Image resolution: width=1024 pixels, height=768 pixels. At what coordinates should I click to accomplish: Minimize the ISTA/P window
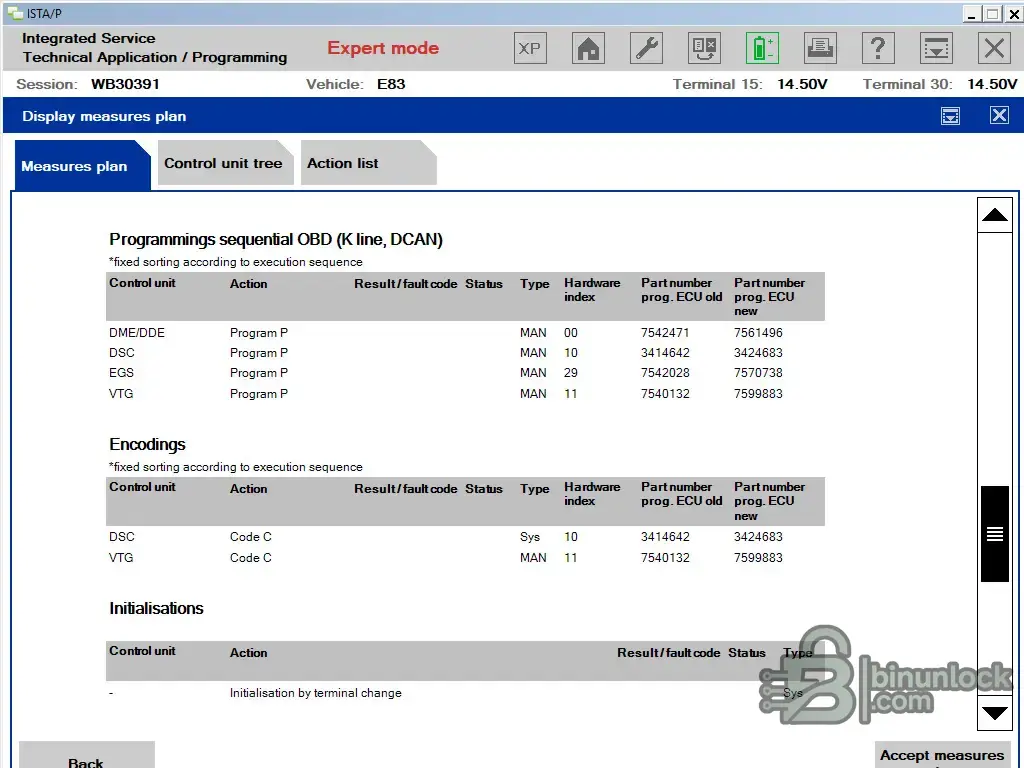coord(971,14)
